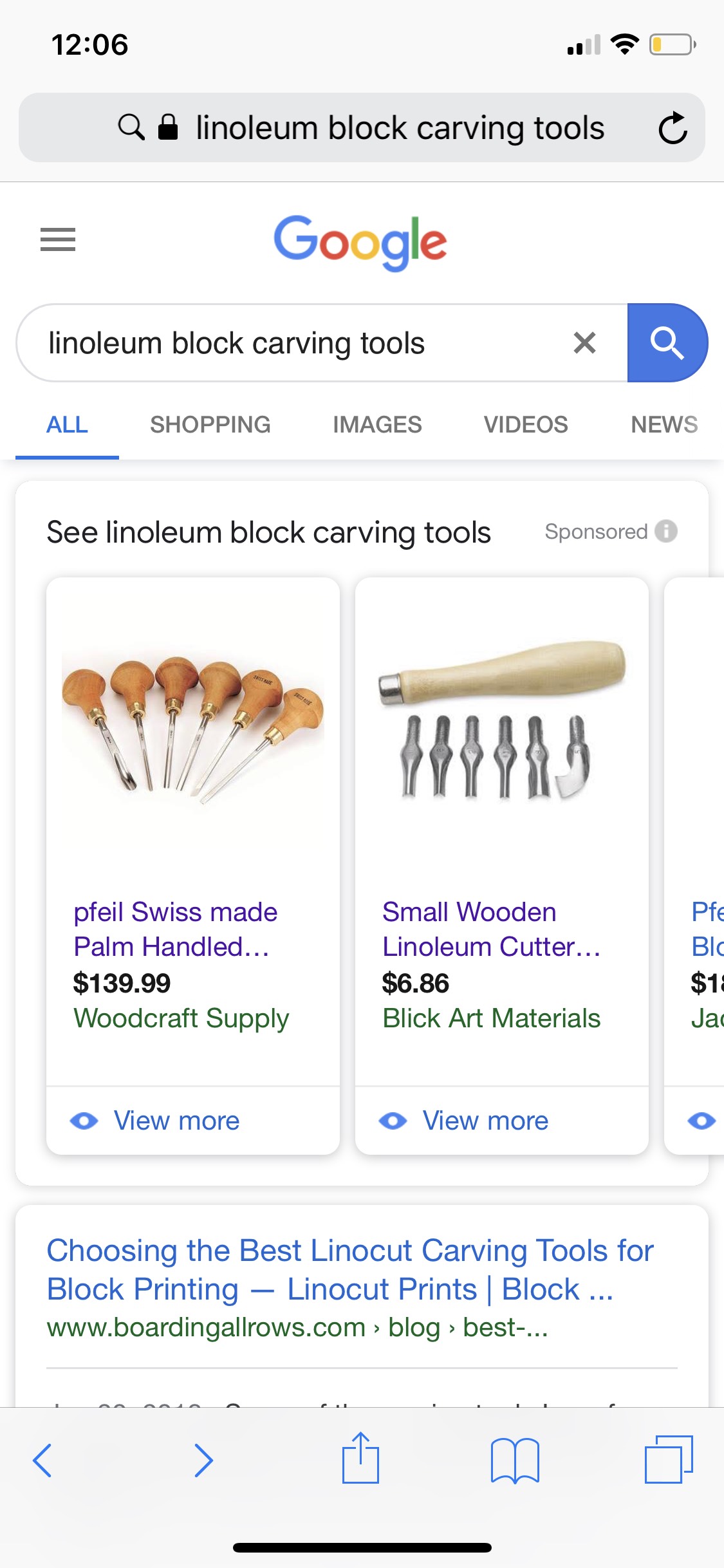724x1568 pixels.
Task: Go forward with Safari forward arrow
Action: (x=203, y=1460)
